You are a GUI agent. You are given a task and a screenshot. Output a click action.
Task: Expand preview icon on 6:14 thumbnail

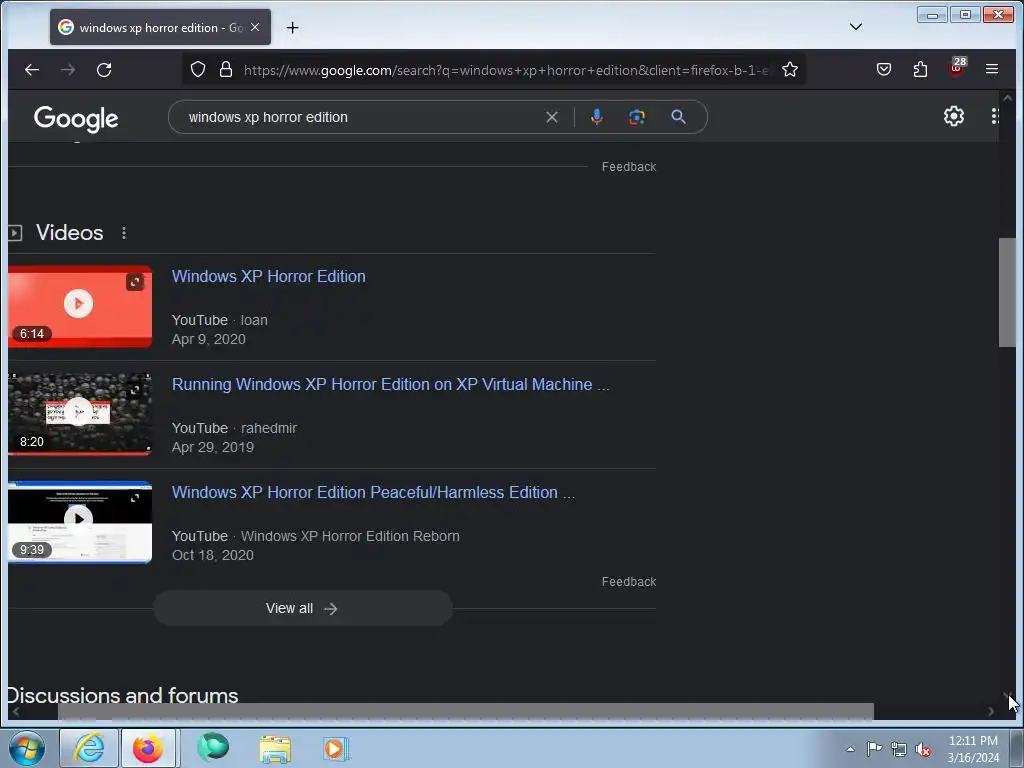click(x=135, y=282)
